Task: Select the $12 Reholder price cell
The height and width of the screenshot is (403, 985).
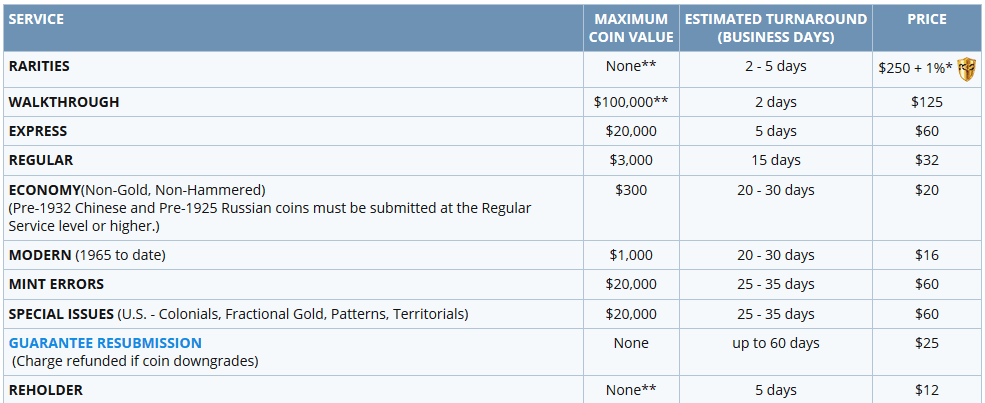Action: [x=927, y=390]
